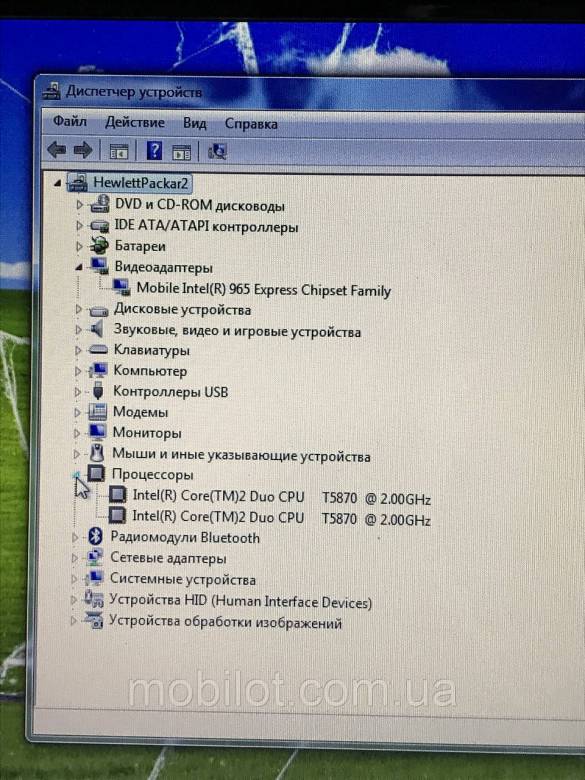Screen dimensions: 585x780
Task: Click the Дисковые устройства disk icon
Action: (x=98, y=311)
